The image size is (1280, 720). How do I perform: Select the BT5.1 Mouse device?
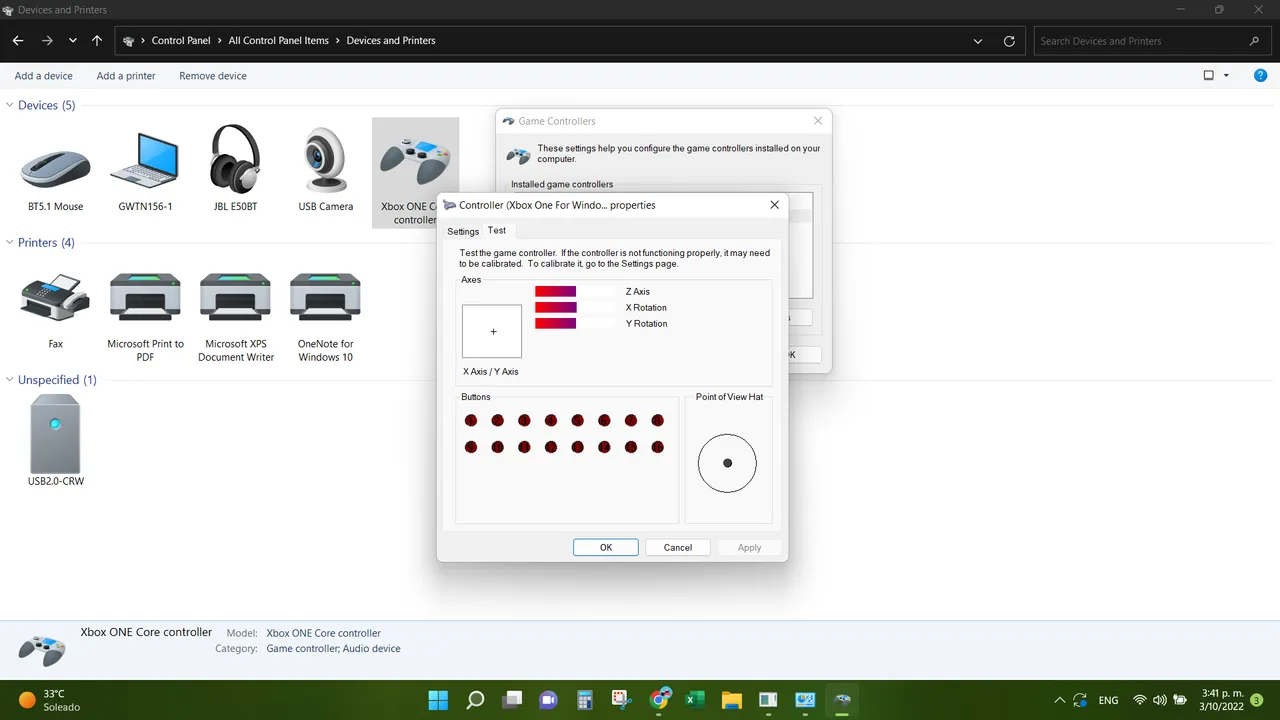[x=56, y=170]
